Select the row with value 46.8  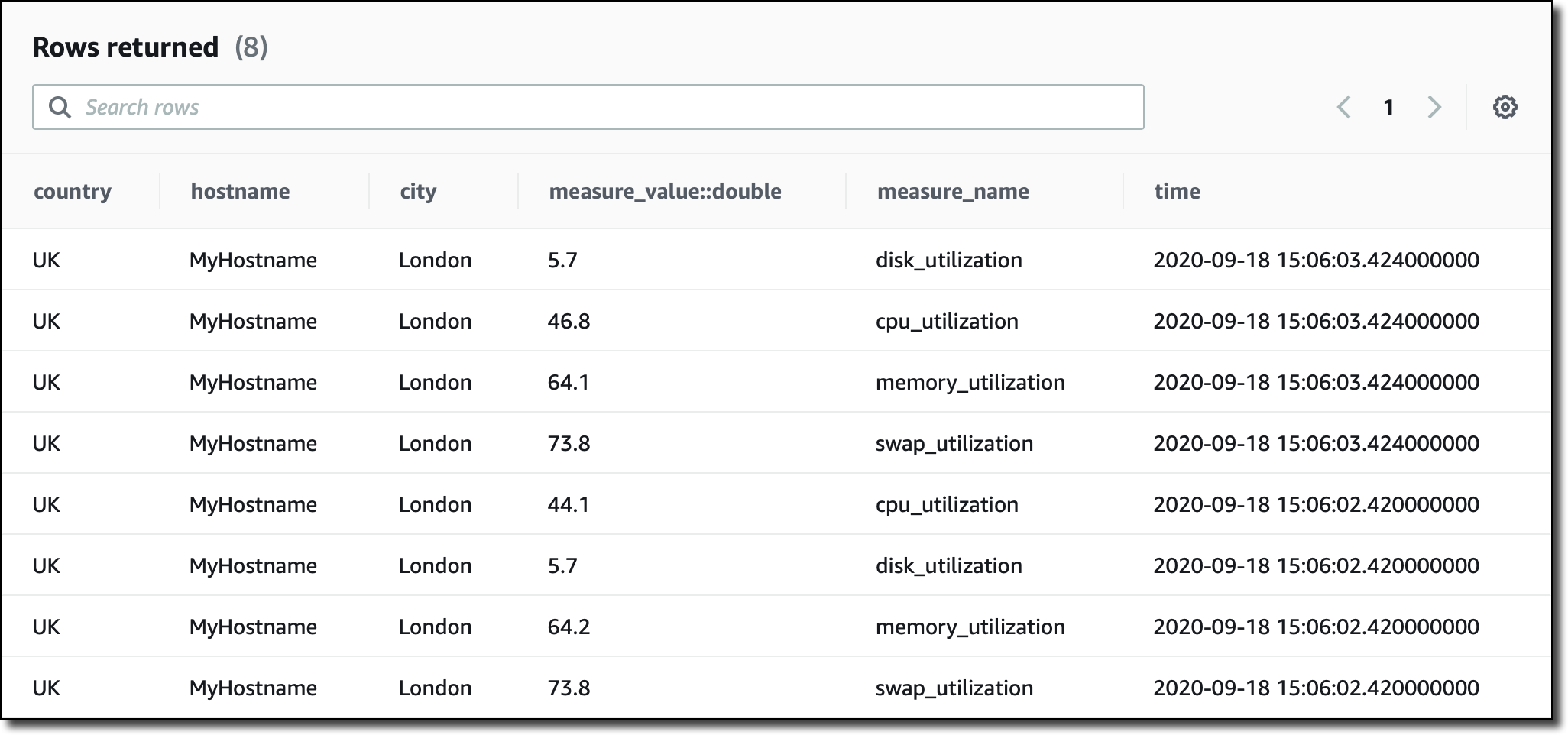pyautogui.click(x=776, y=321)
